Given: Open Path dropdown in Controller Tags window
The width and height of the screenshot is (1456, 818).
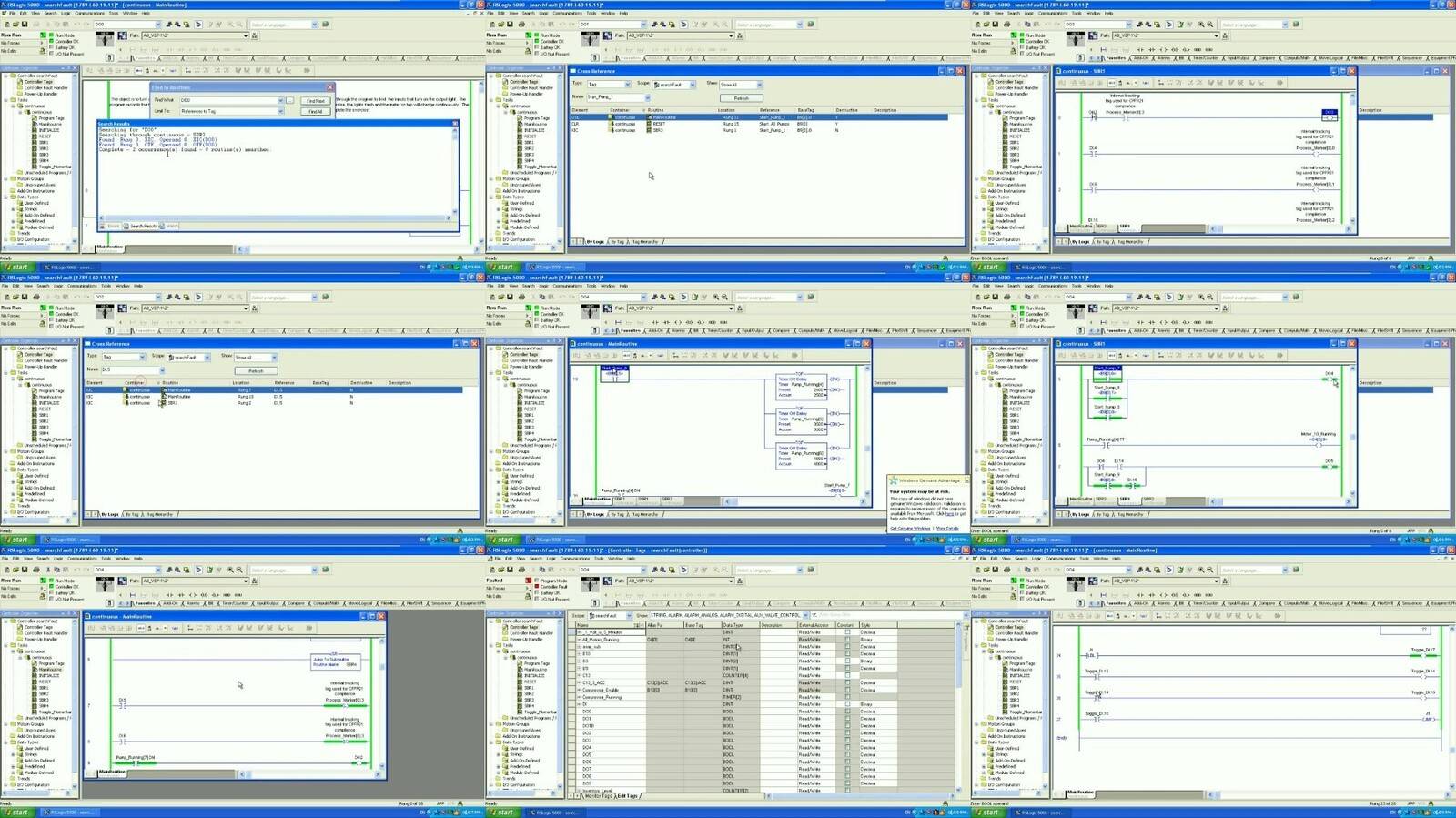Looking at the screenshot, I should 731,581.
